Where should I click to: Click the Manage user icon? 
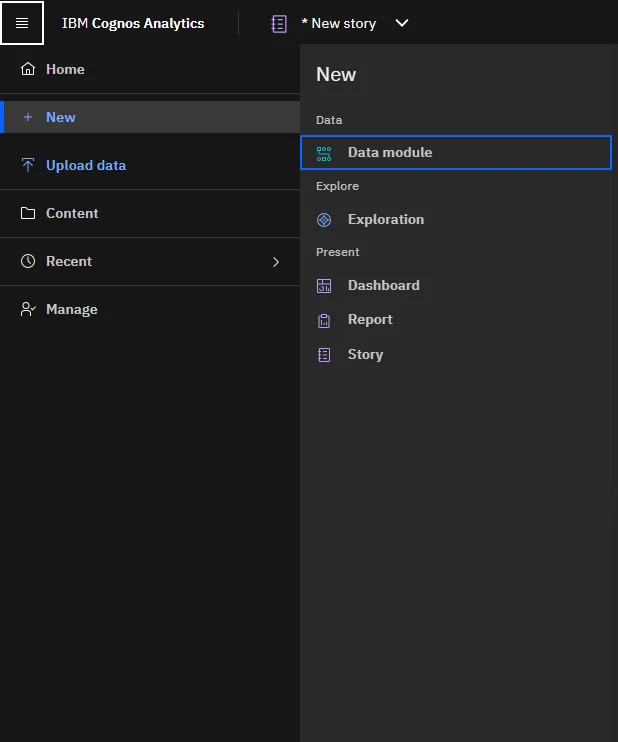point(28,309)
